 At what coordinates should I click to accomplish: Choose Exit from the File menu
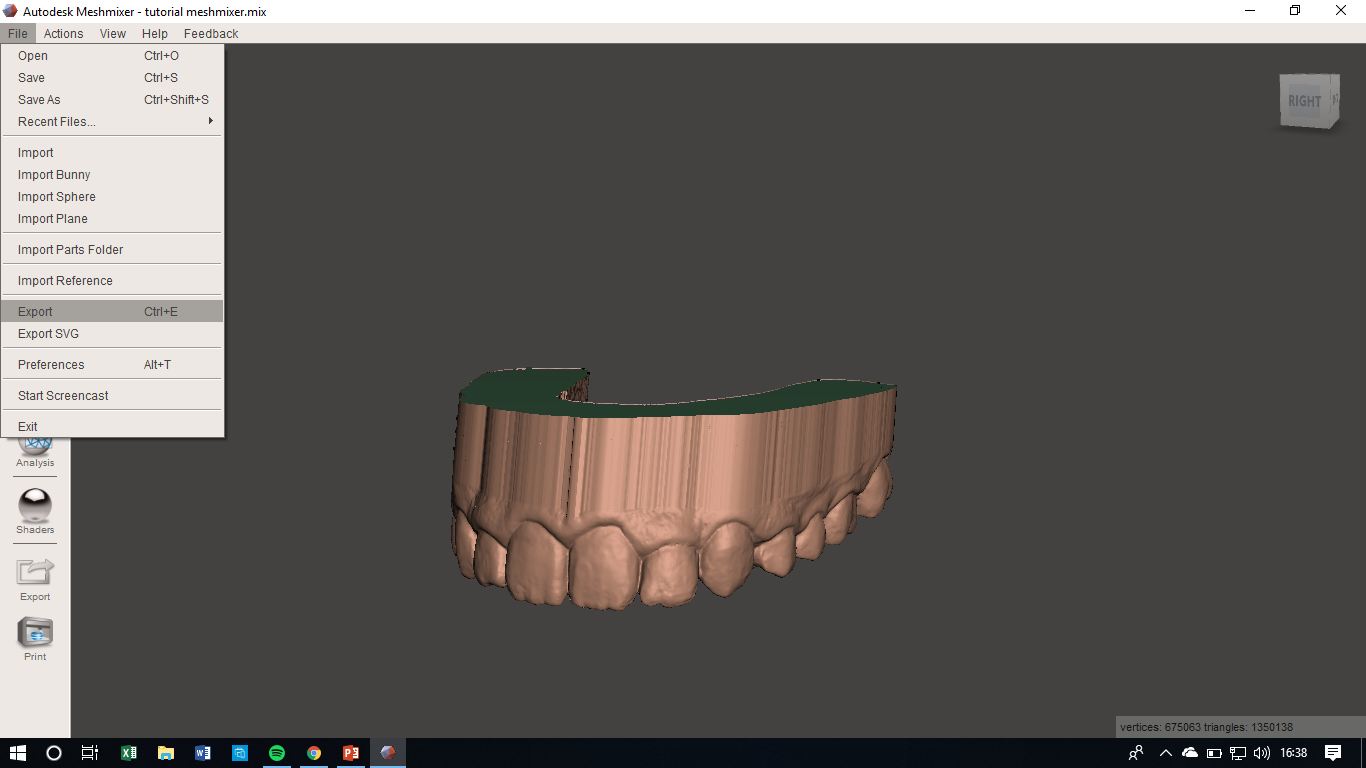(x=112, y=427)
